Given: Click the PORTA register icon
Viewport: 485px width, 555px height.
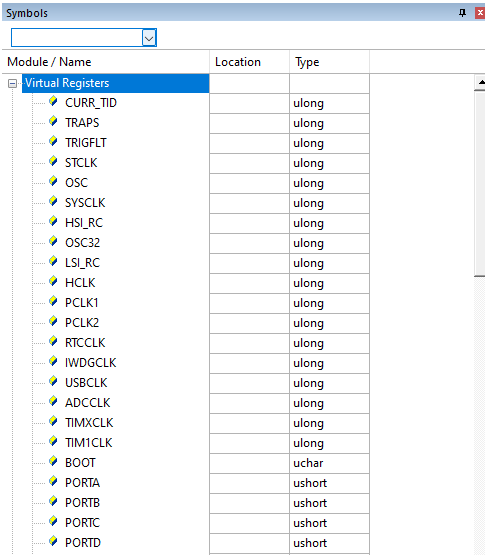Looking at the screenshot, I should pyautogui.click(x=53, y=481).
